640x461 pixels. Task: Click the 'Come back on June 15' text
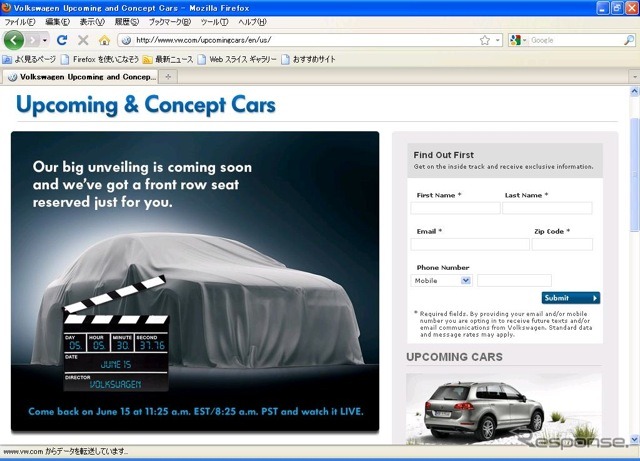point(196,411)
